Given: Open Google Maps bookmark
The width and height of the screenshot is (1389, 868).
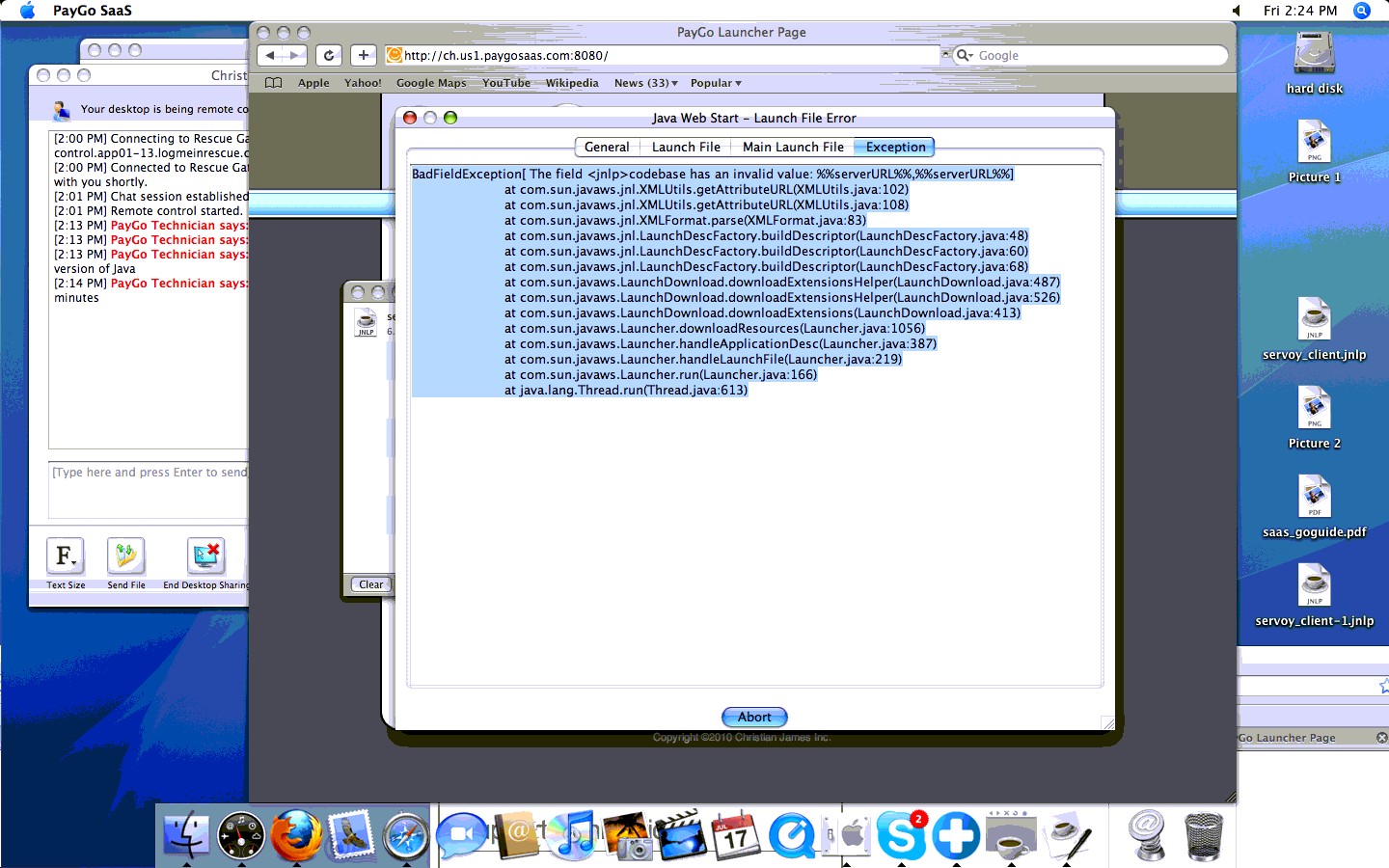Looking at the screenshot, I should tap(431, 83).
